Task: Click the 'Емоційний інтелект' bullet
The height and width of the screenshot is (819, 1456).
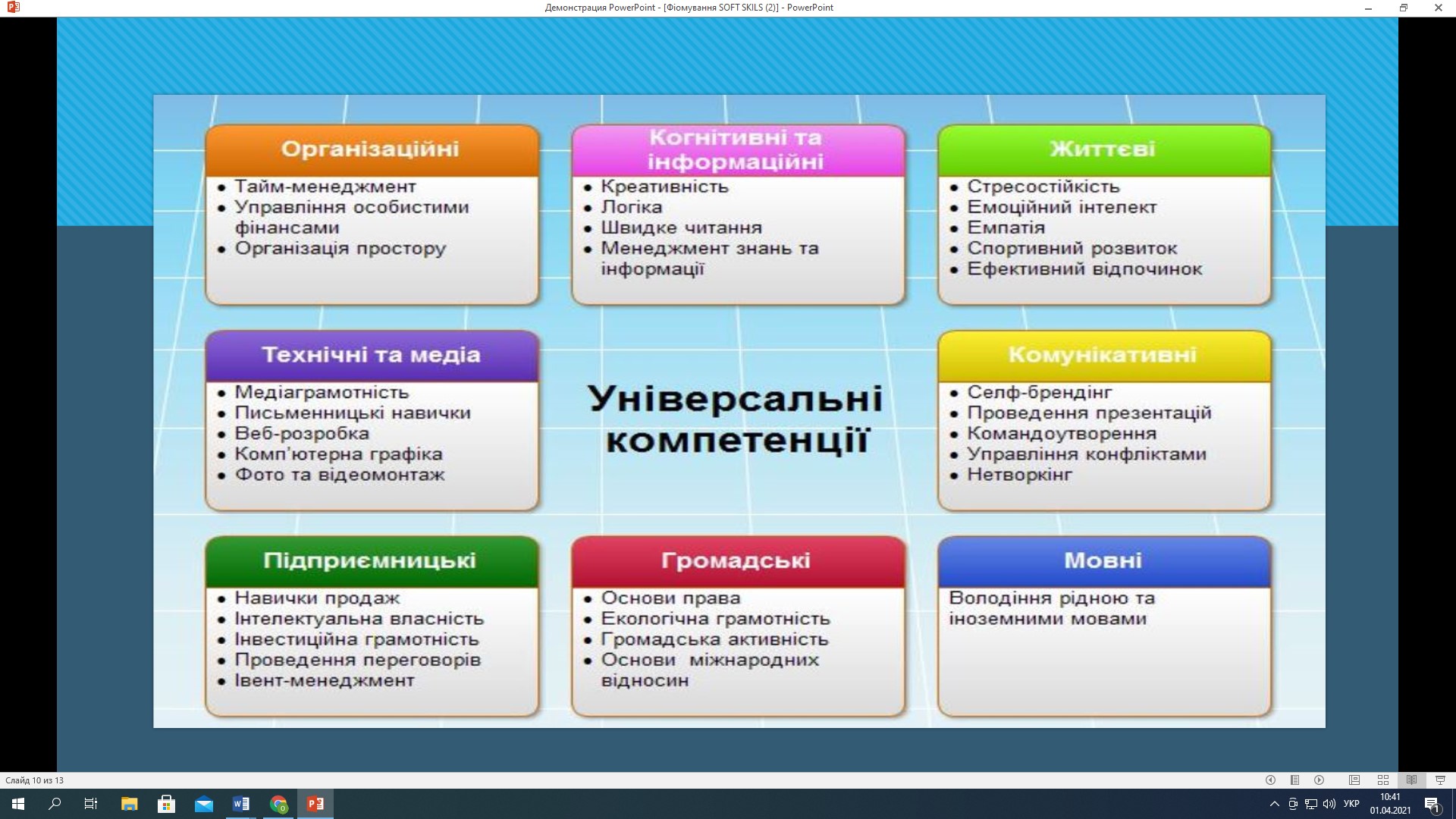Action: [x=1062, y=207]
